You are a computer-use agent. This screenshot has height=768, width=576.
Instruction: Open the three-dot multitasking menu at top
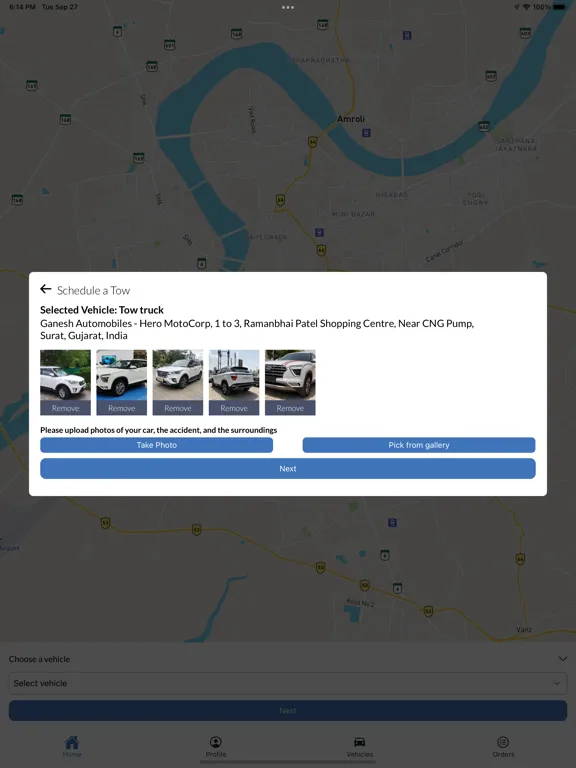coord(288,7)
